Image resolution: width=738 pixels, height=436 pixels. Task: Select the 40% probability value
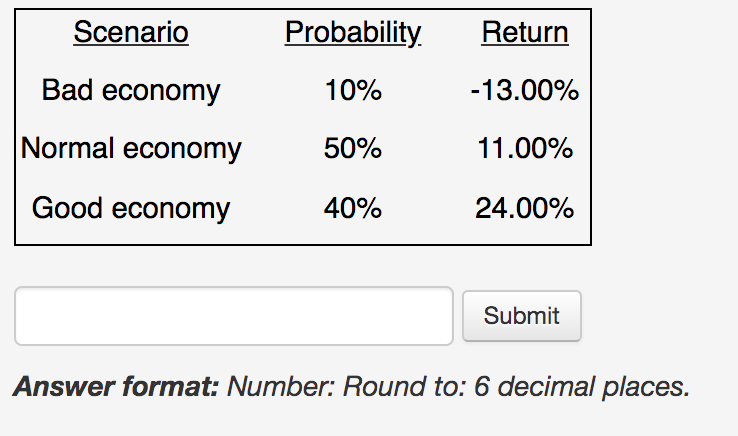(353, 208)
